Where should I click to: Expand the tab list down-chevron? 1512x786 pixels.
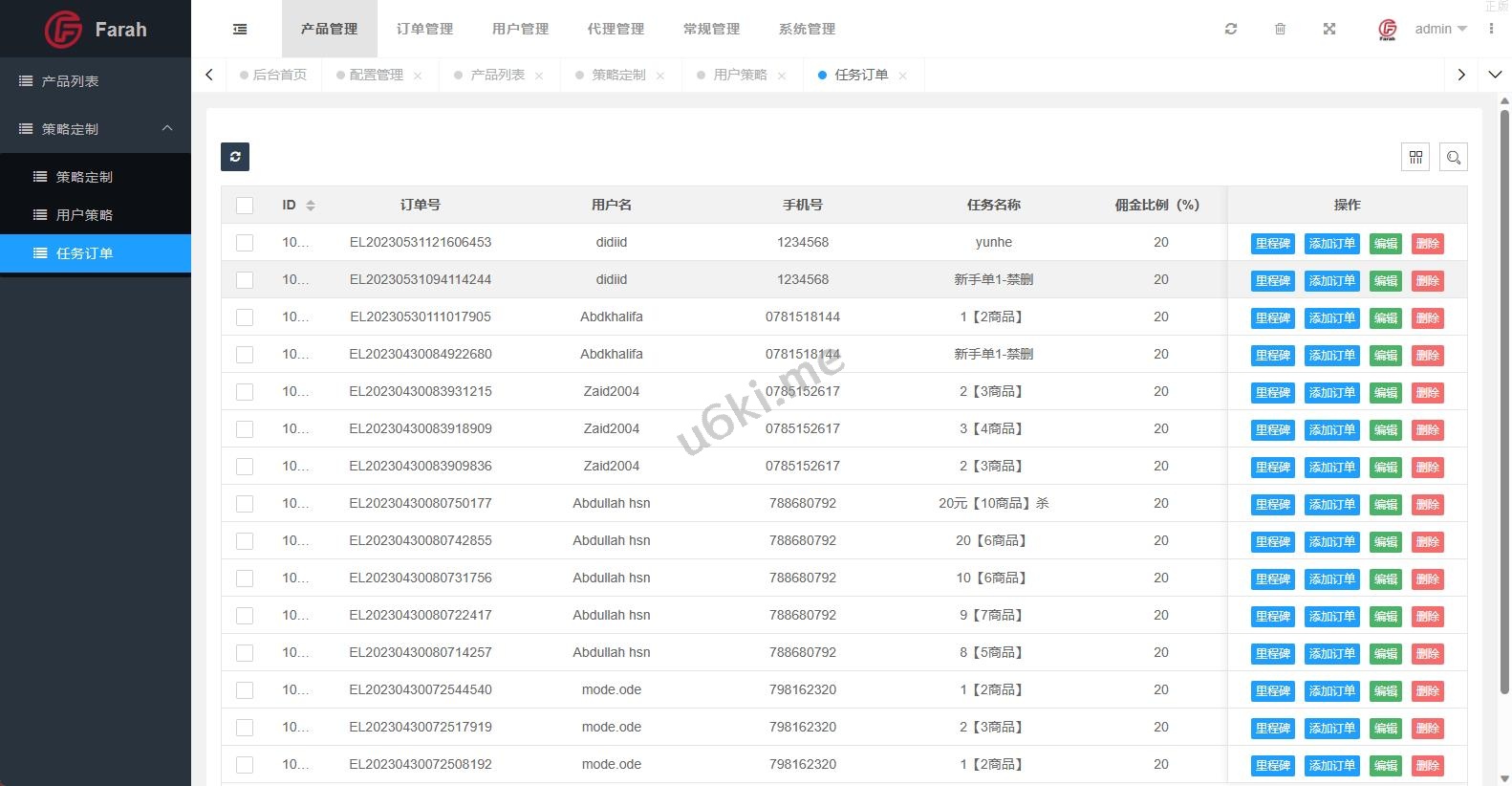[1495, 75]
